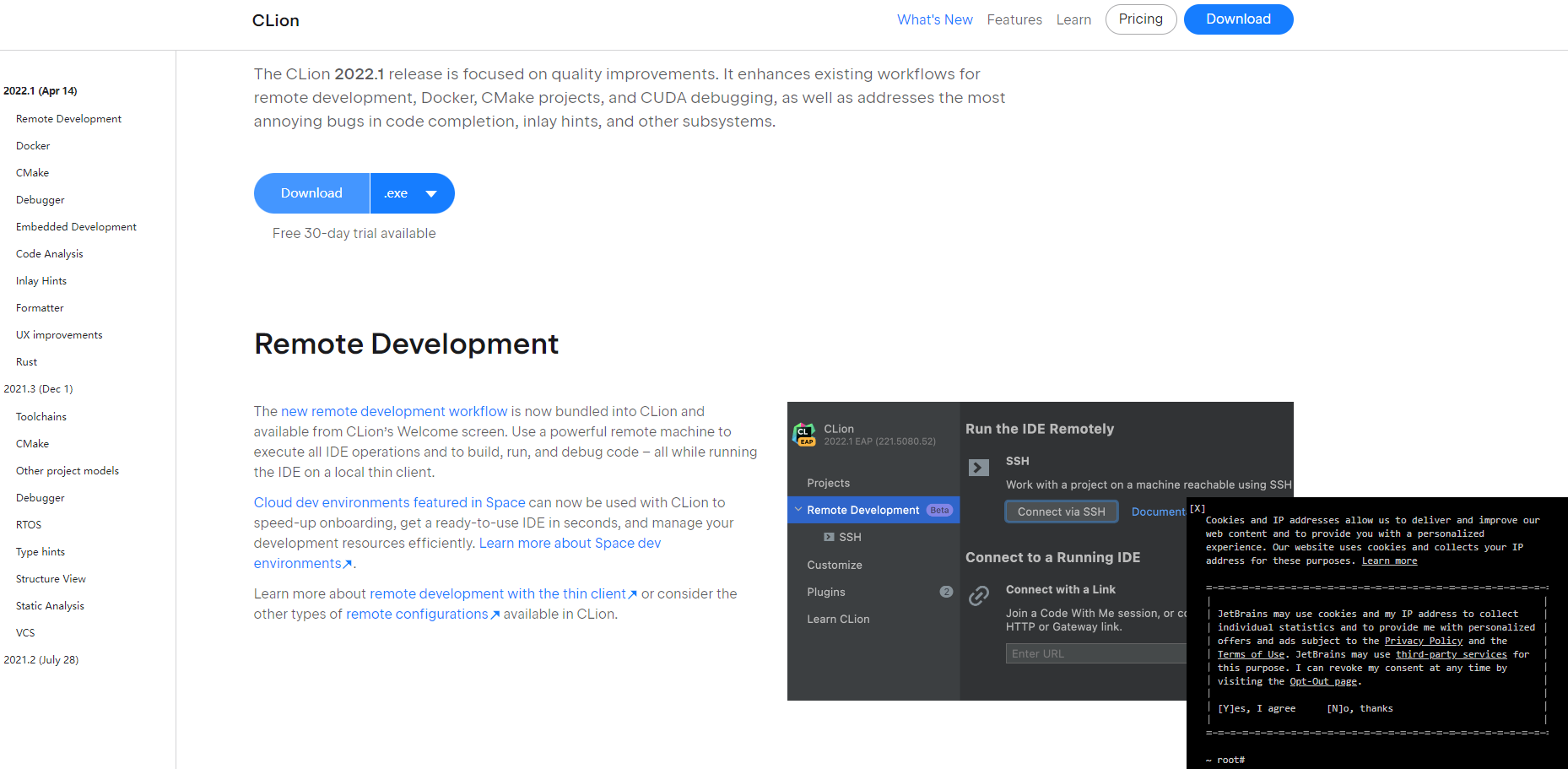Open What's New in the top navigation
1568x769 pixels.
point(935,19)
